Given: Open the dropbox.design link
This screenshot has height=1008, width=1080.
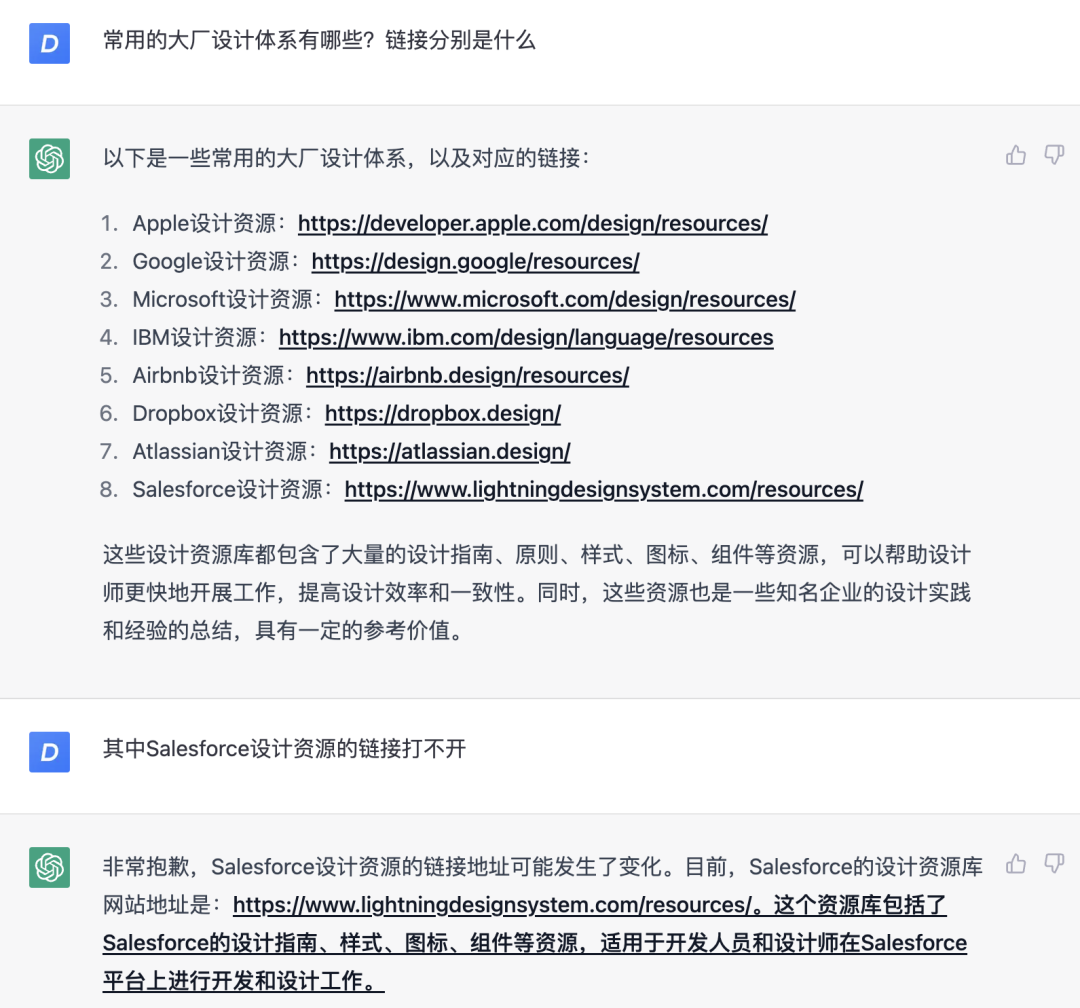Looking at the screenshot, I should [443, 413].
